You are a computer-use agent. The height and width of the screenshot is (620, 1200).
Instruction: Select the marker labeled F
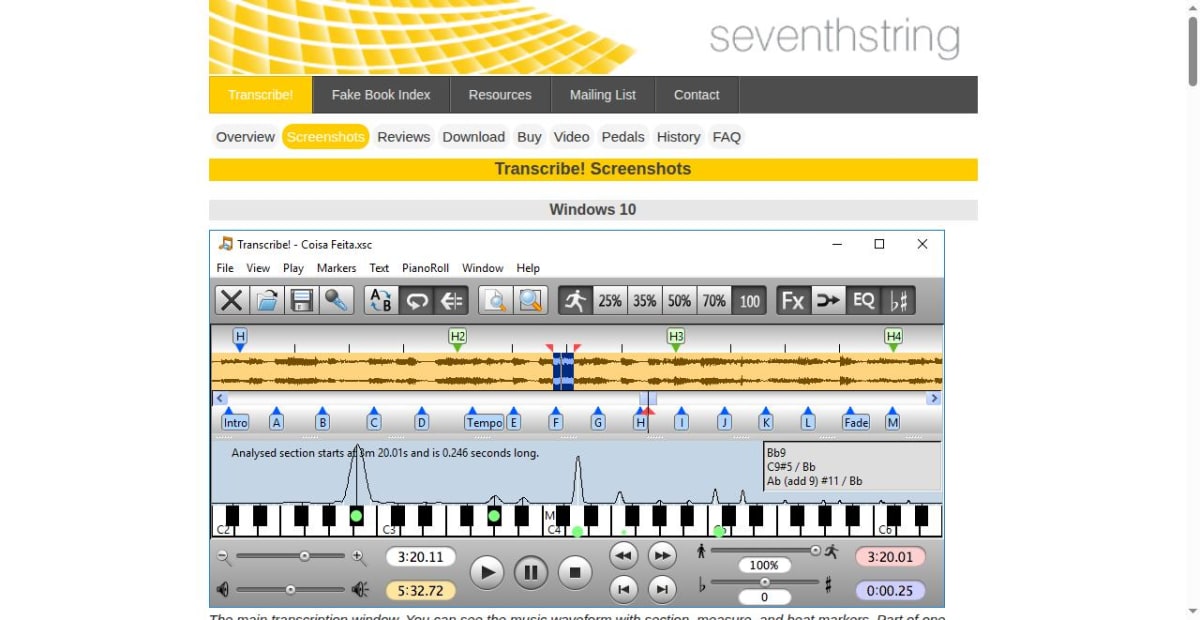click(x=556, y=422)
